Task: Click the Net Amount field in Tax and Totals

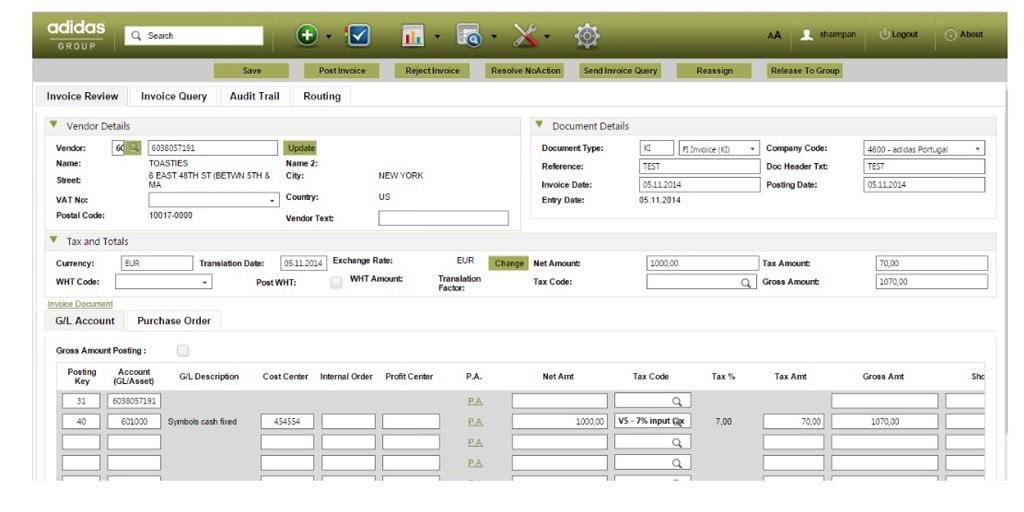Action: (703, 263)
